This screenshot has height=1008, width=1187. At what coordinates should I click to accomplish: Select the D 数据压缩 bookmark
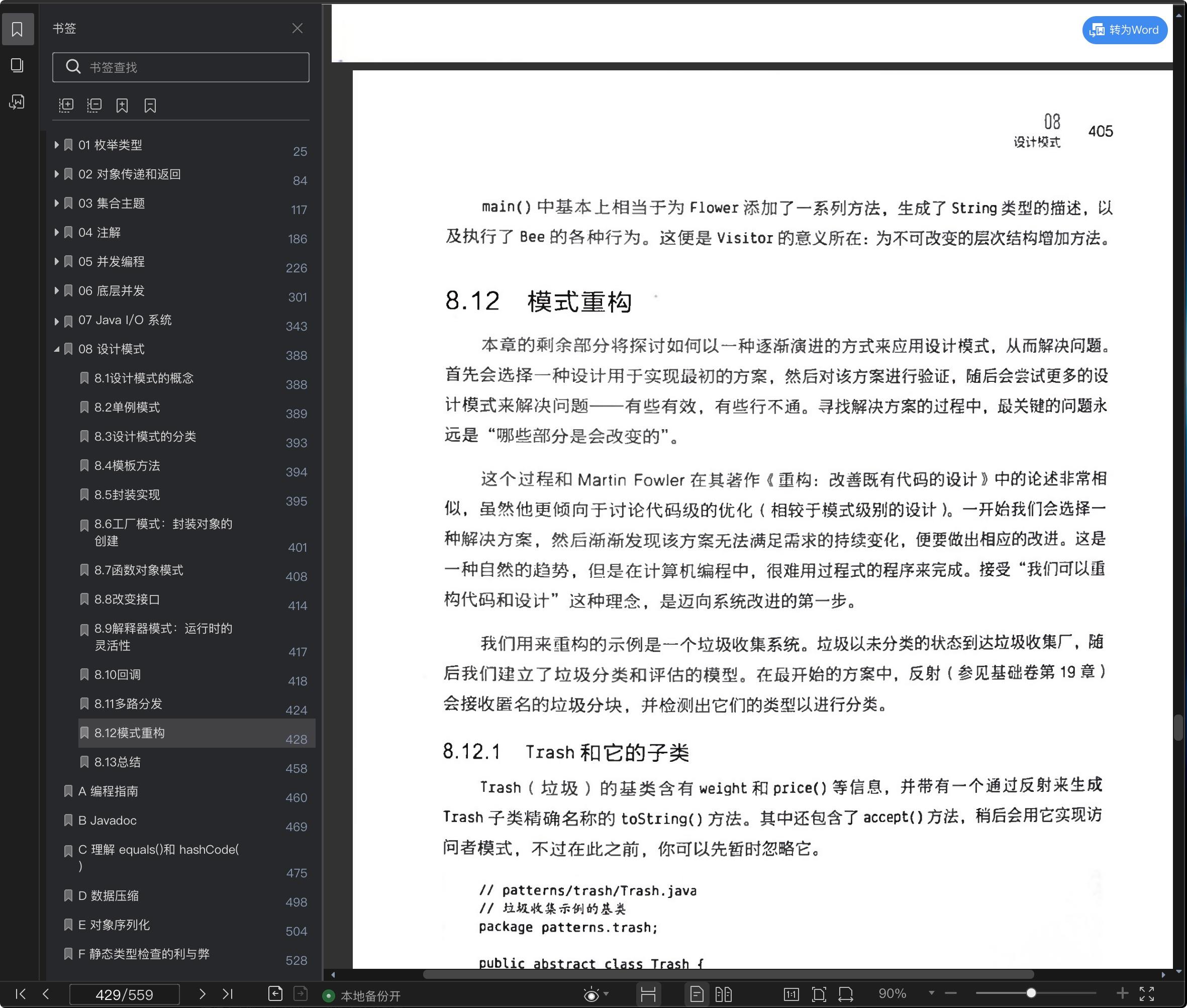pyautogui.click(x=188, y=896)
